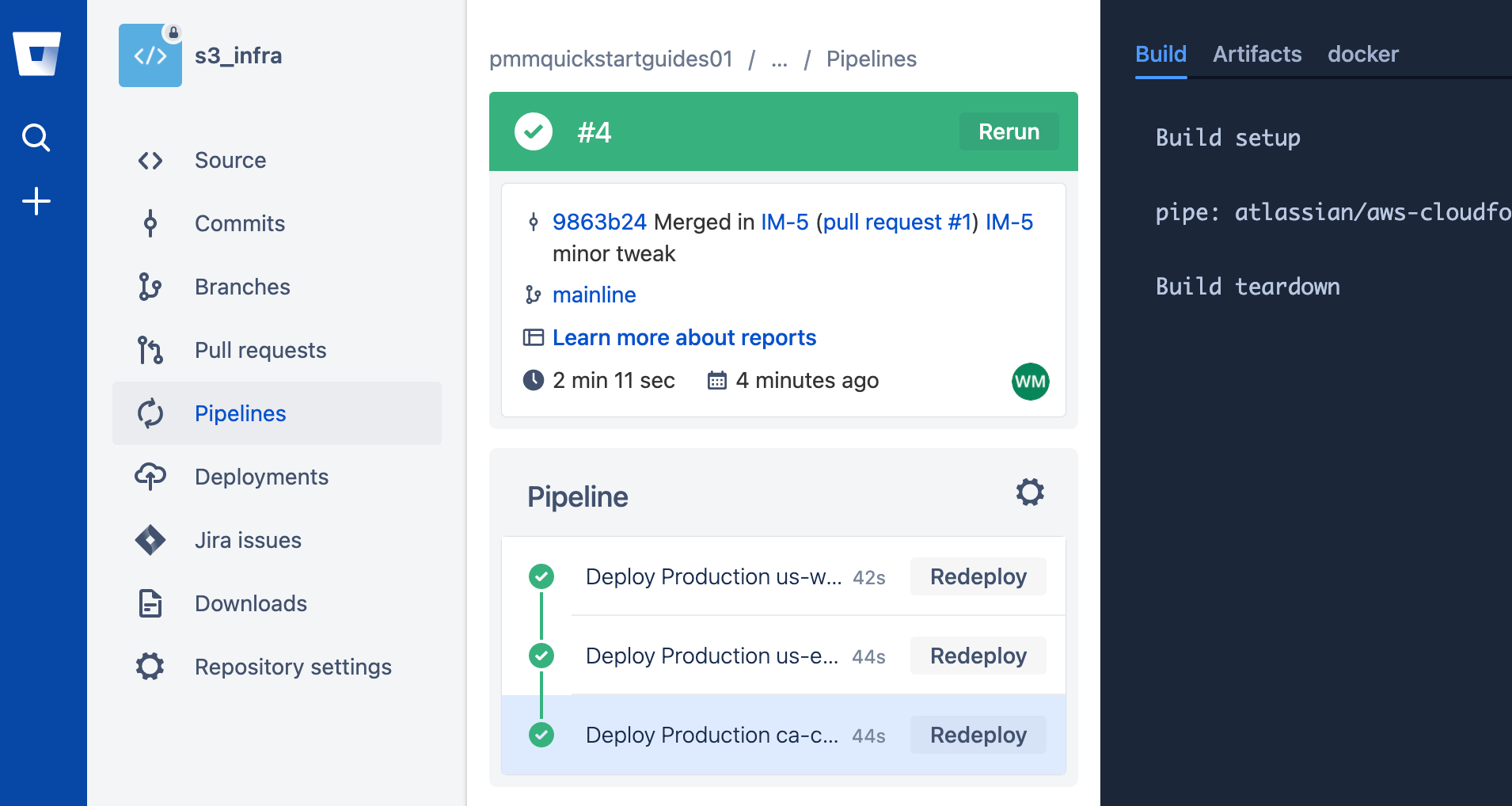
Task: Open the Source section
Action: coord(230,160)
